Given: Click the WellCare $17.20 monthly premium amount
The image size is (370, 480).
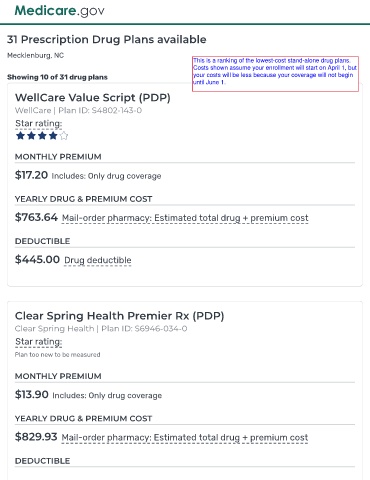Looking at the screenshot, I should [x=31, y=175].
